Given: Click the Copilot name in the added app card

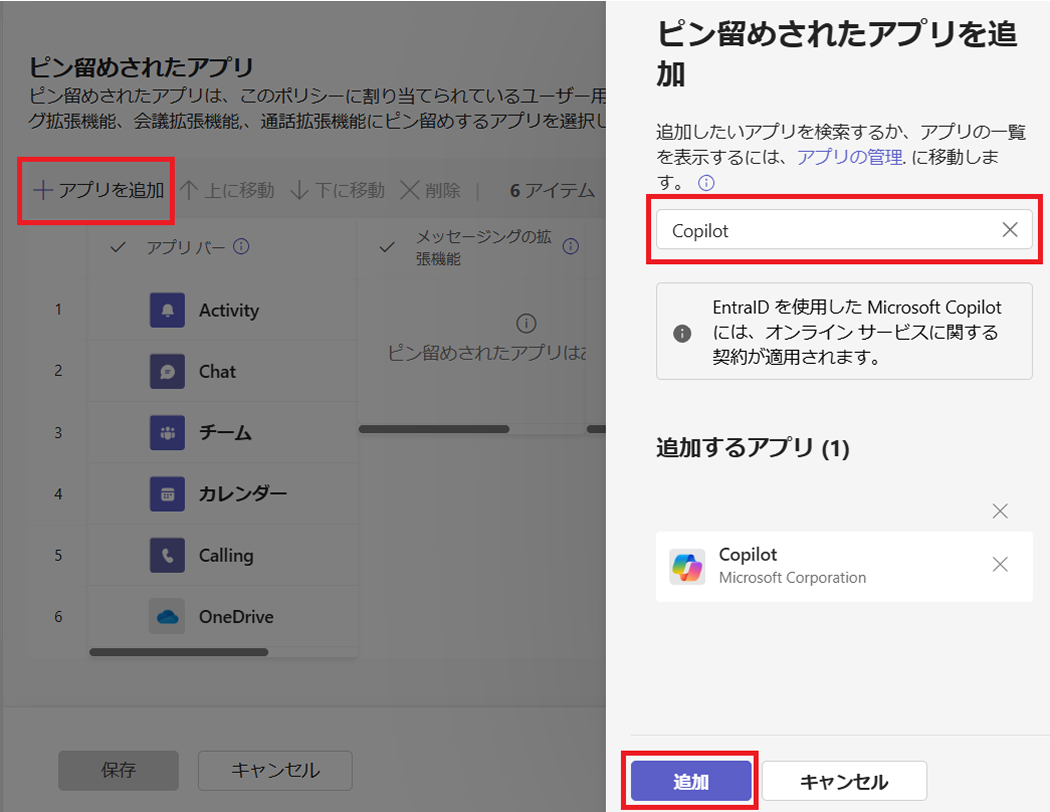Looking at the screenshot, I should (748, 554).
